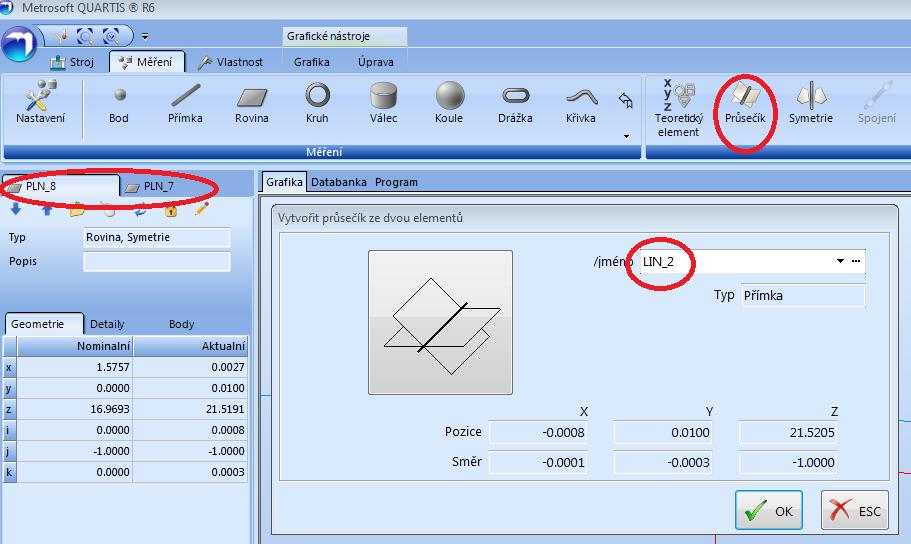Select the Drážka slot measurement tool
Viewport: 911px width, 544px height.
pos(515,103)
